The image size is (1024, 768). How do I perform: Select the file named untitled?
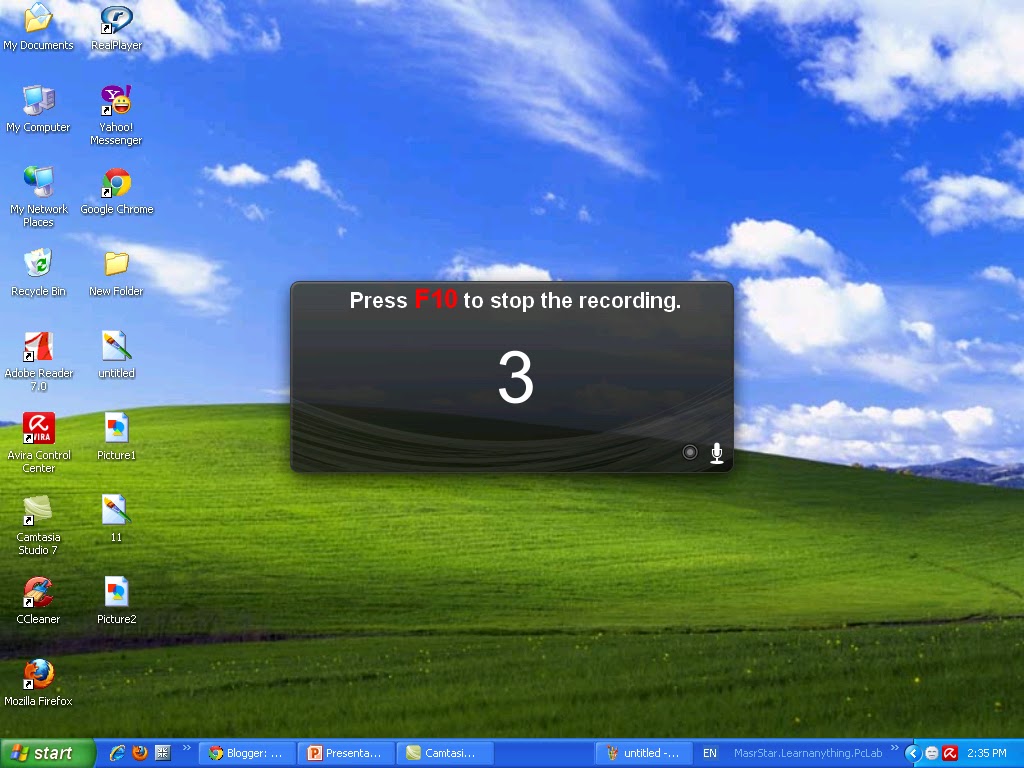116,355
